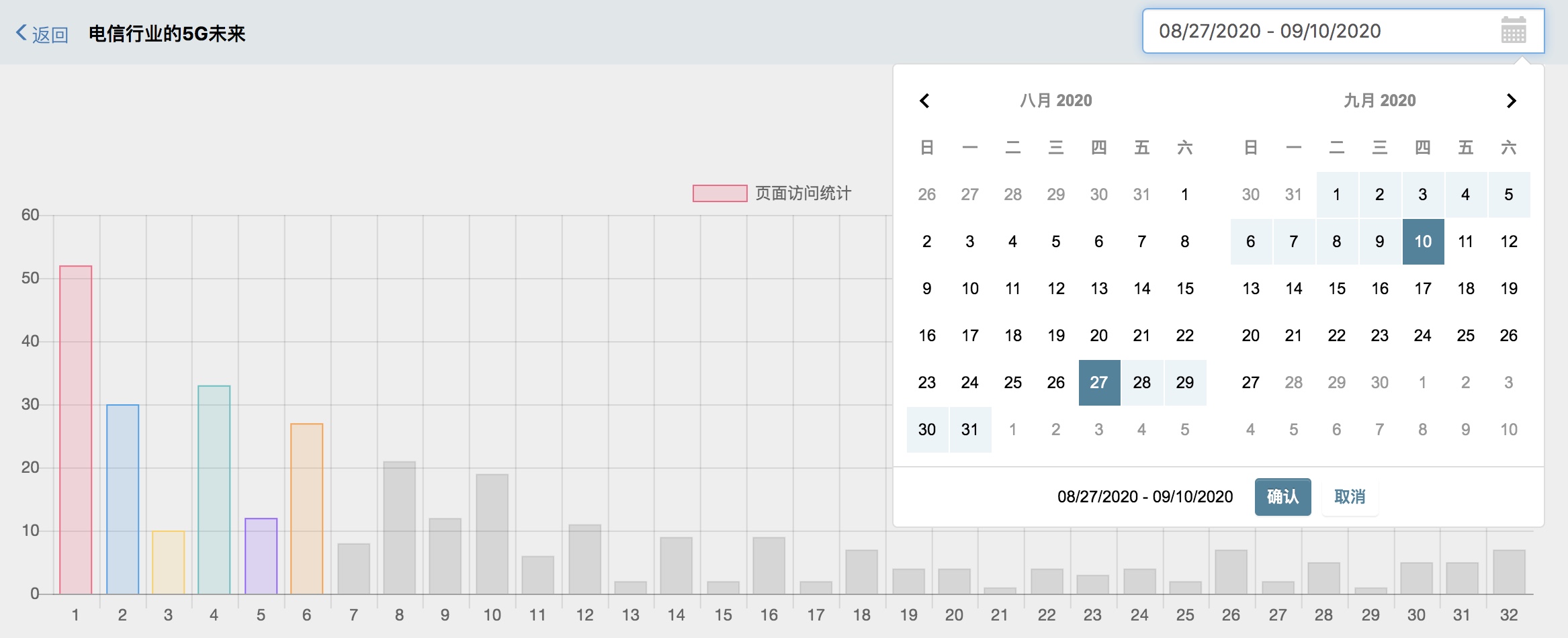Go to previous month with left arrow
Screen dimensions: 1568x638
(925, 101)
